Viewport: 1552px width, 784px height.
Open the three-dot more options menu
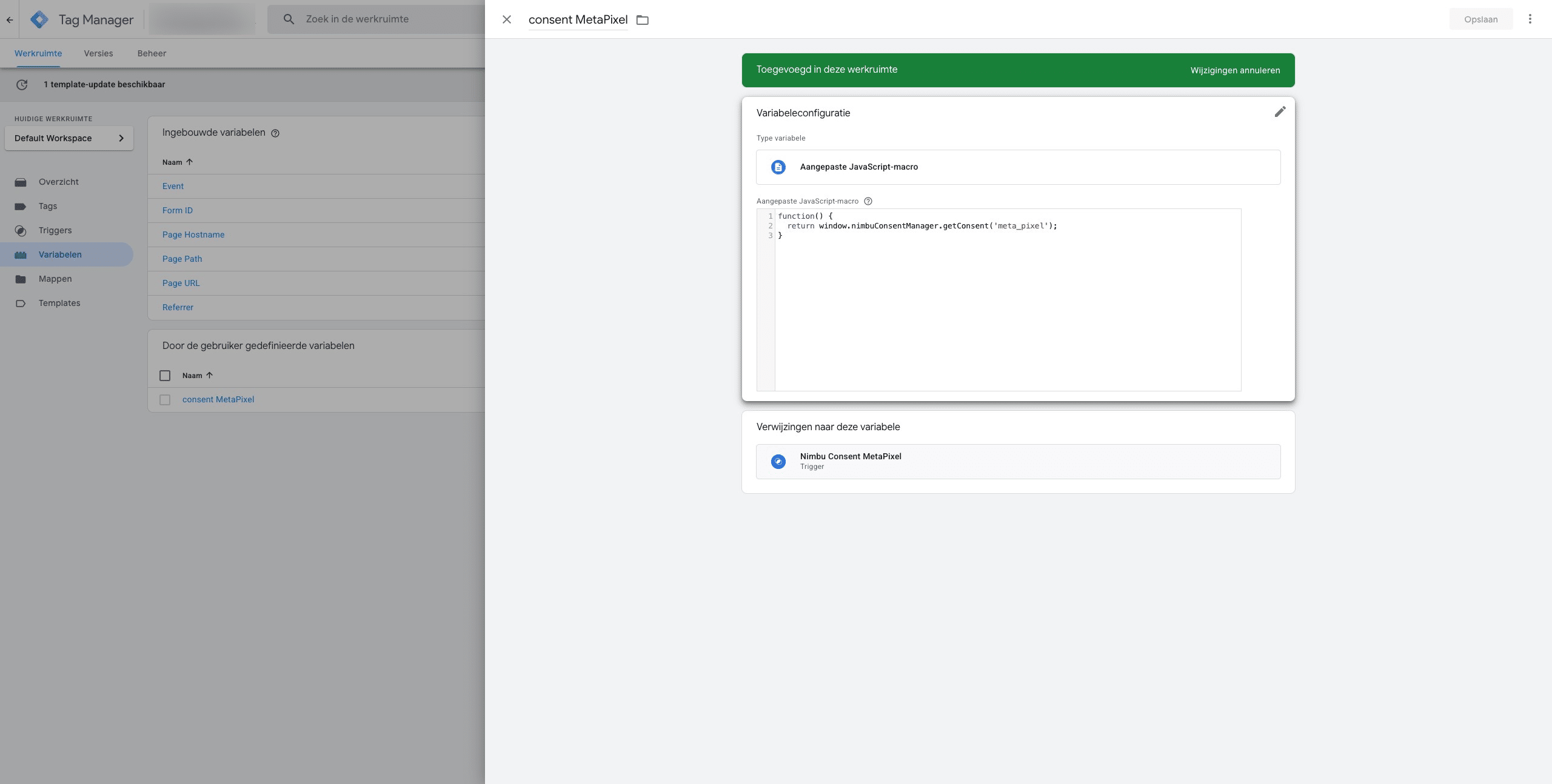coord(1530,19)
